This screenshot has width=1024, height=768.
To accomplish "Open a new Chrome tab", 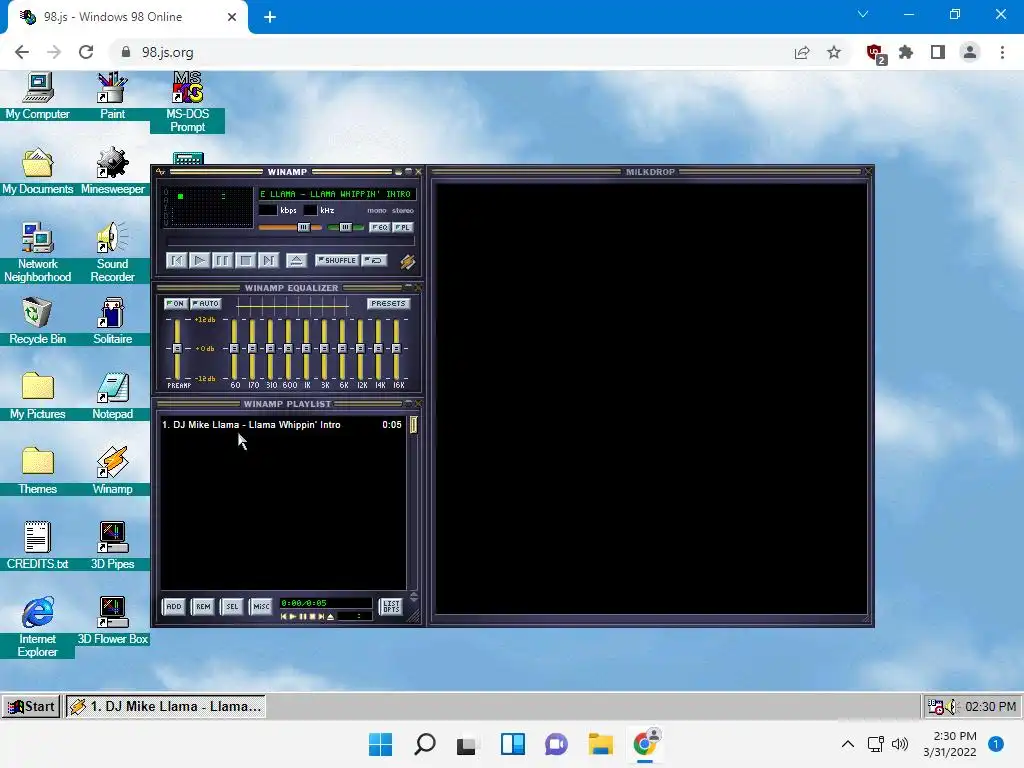I will (x=270, y=17).
